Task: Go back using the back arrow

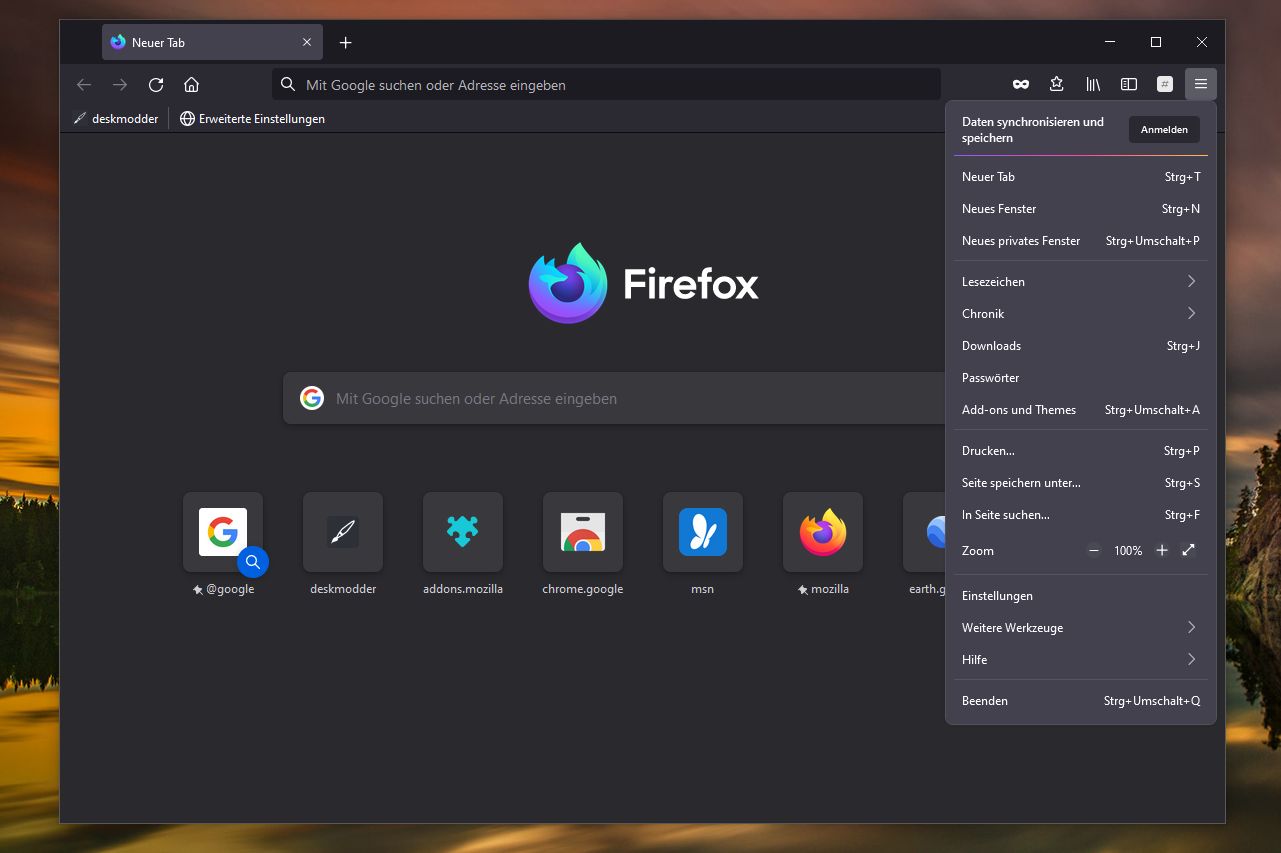Action: pyautogui.click(x=84, y=85)
